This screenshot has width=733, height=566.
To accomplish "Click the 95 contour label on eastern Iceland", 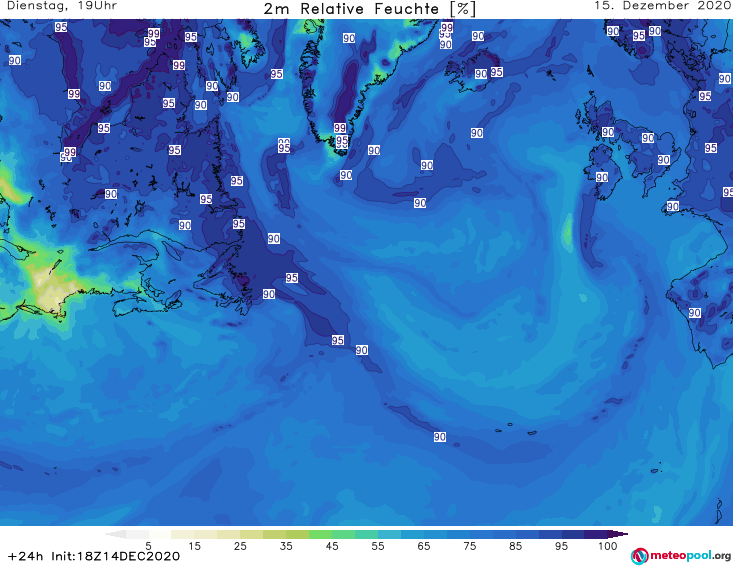I will coord(496,72).
